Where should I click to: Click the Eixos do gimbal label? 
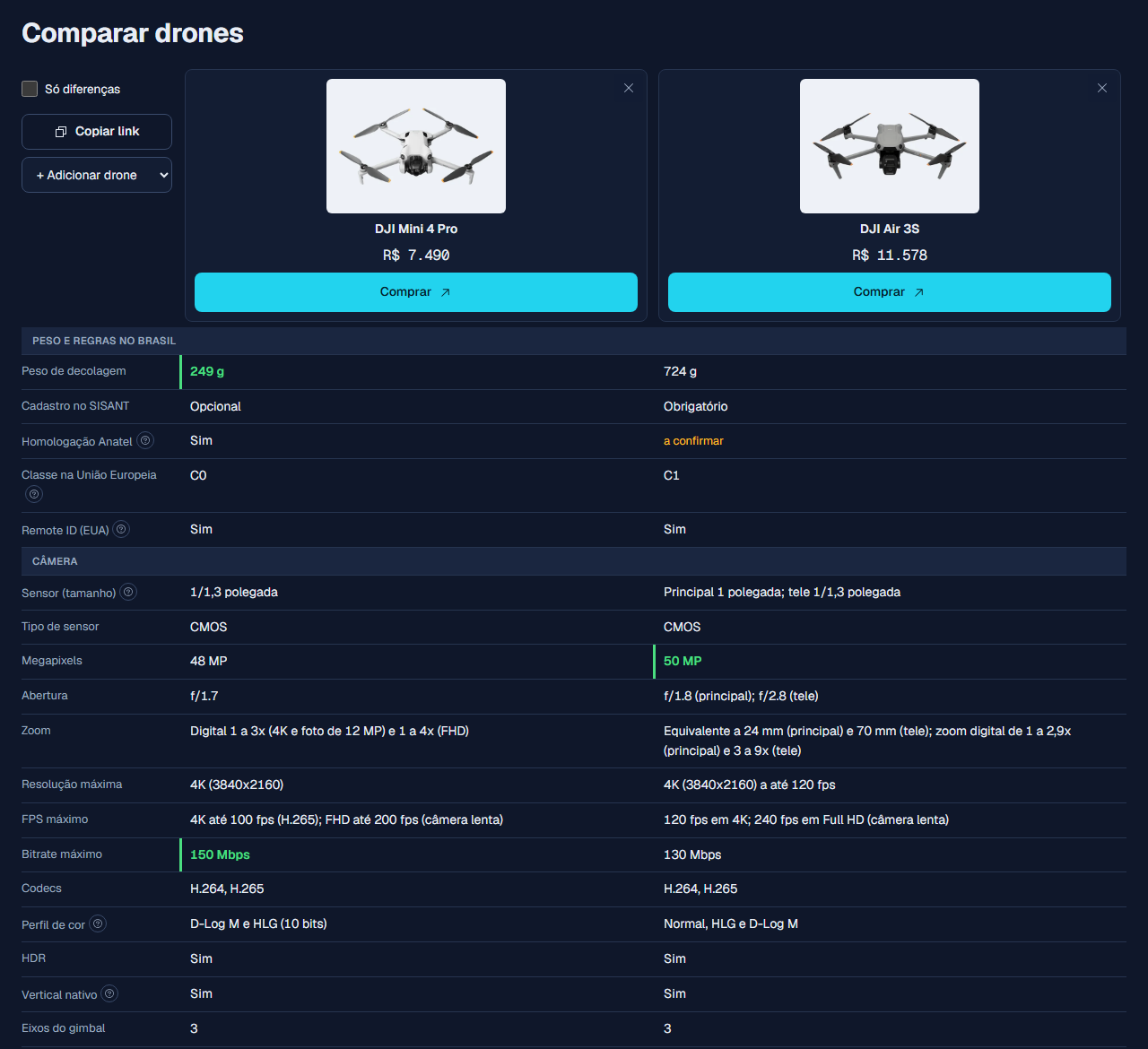[64, 1028]
